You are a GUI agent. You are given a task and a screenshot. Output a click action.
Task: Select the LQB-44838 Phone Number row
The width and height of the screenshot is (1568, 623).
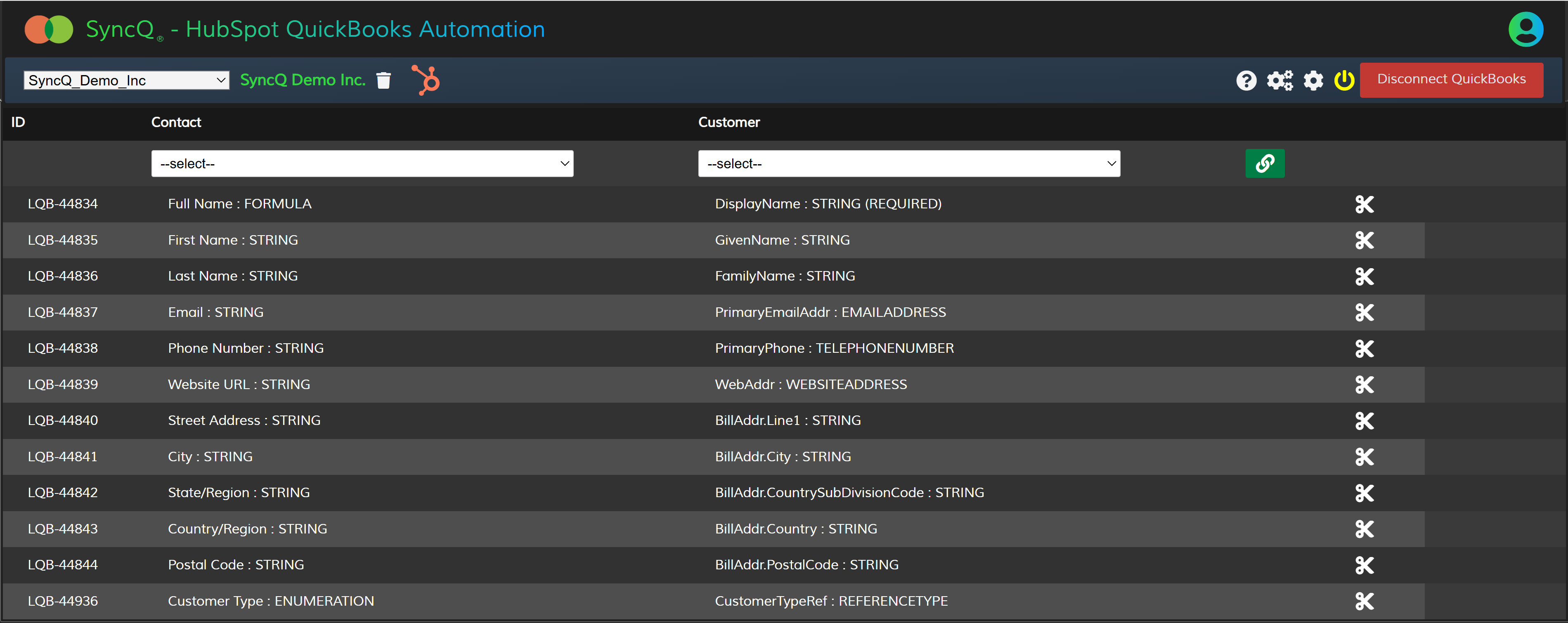click(245, 348)
